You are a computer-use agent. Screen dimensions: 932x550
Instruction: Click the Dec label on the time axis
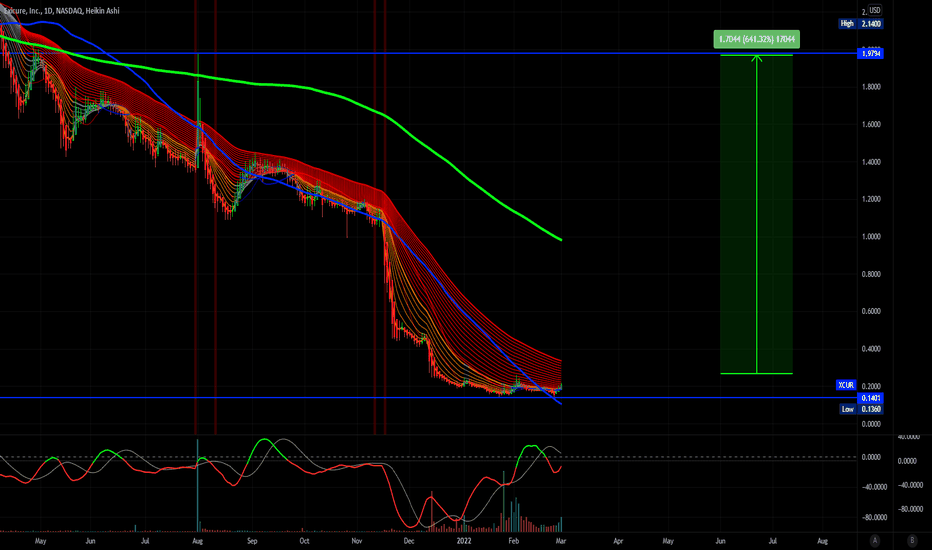pos(409,541)
